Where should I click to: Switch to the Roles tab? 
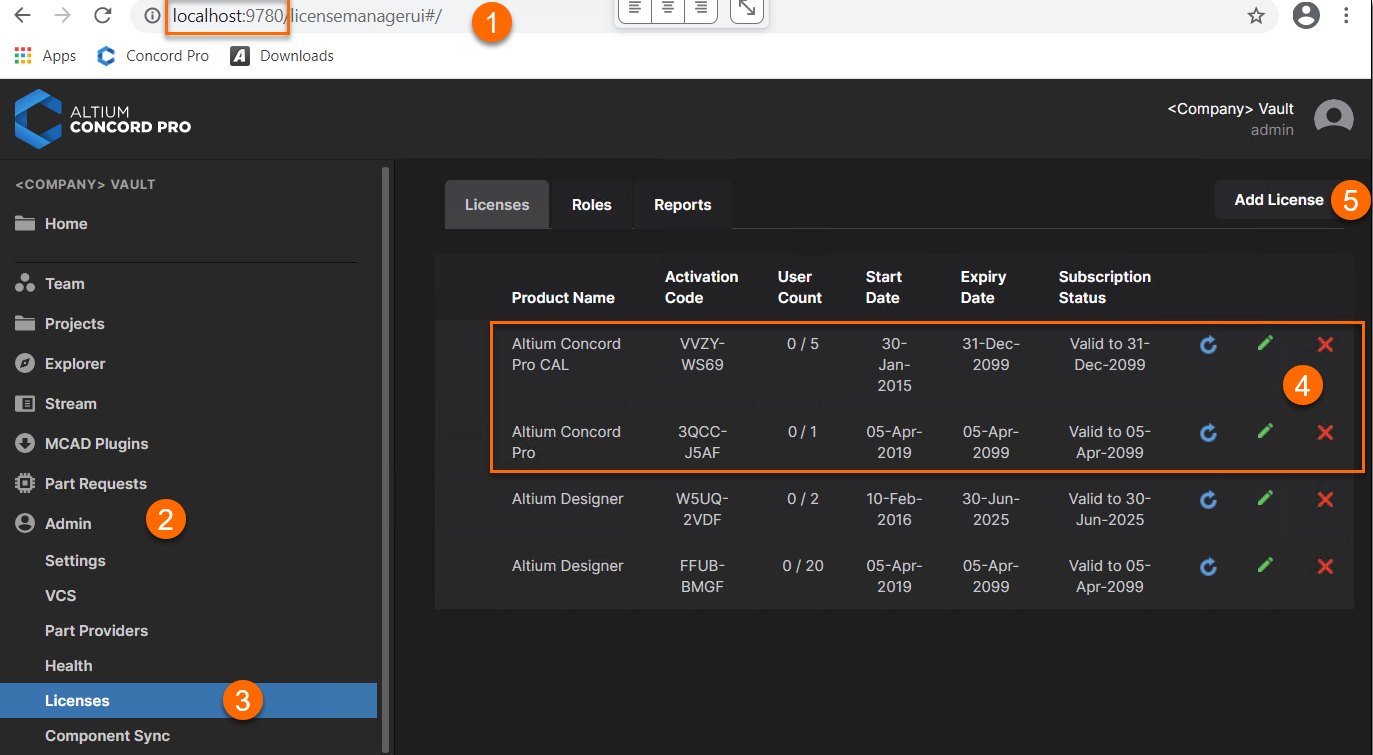[591, 205]
